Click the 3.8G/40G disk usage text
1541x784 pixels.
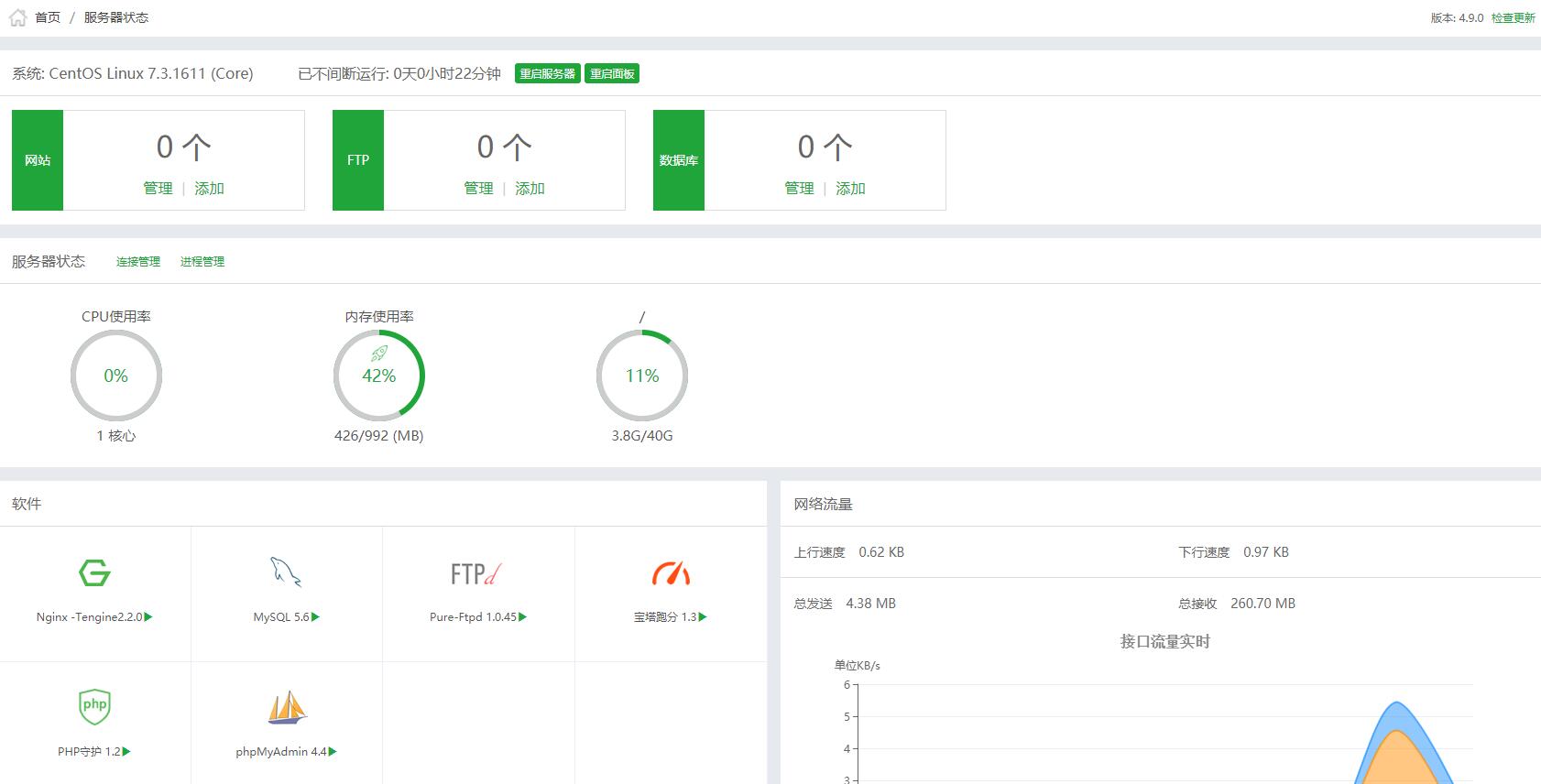click(642, 436)
